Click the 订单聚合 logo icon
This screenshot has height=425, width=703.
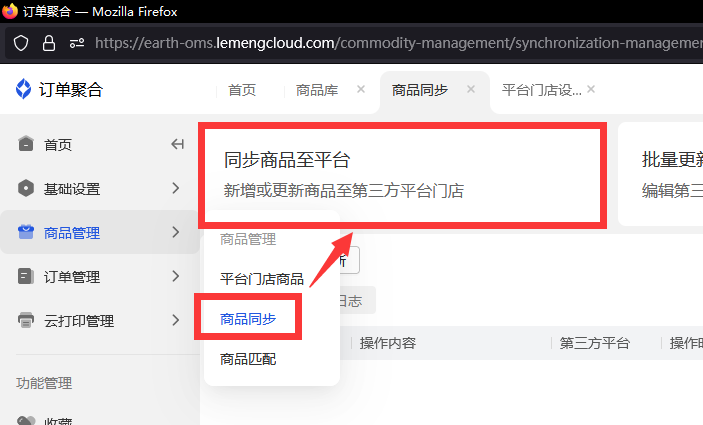pyautogui.click(x=23, y=89)
